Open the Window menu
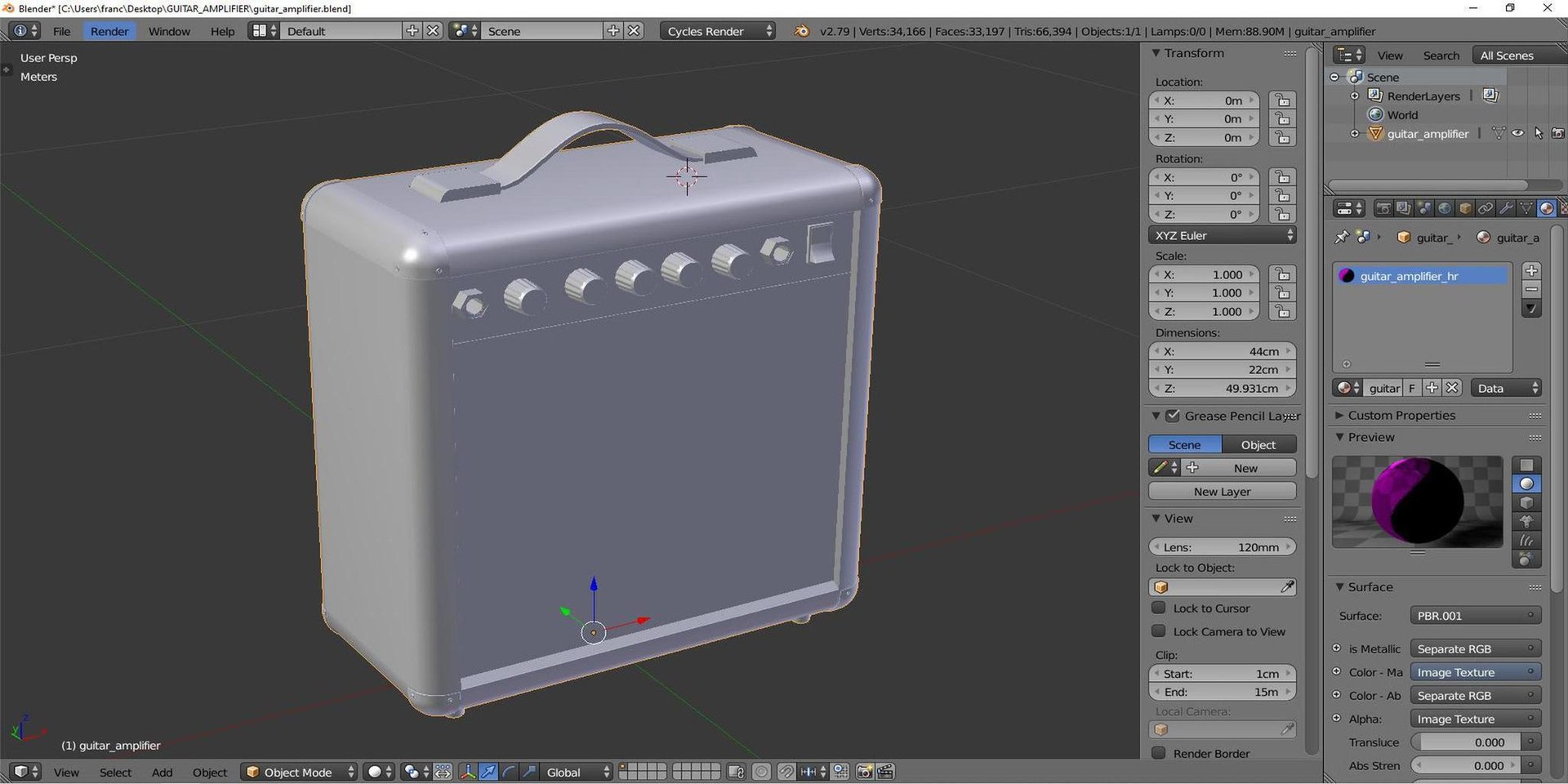The width and height of the screenshot is (1568, 784). [169, 31]
